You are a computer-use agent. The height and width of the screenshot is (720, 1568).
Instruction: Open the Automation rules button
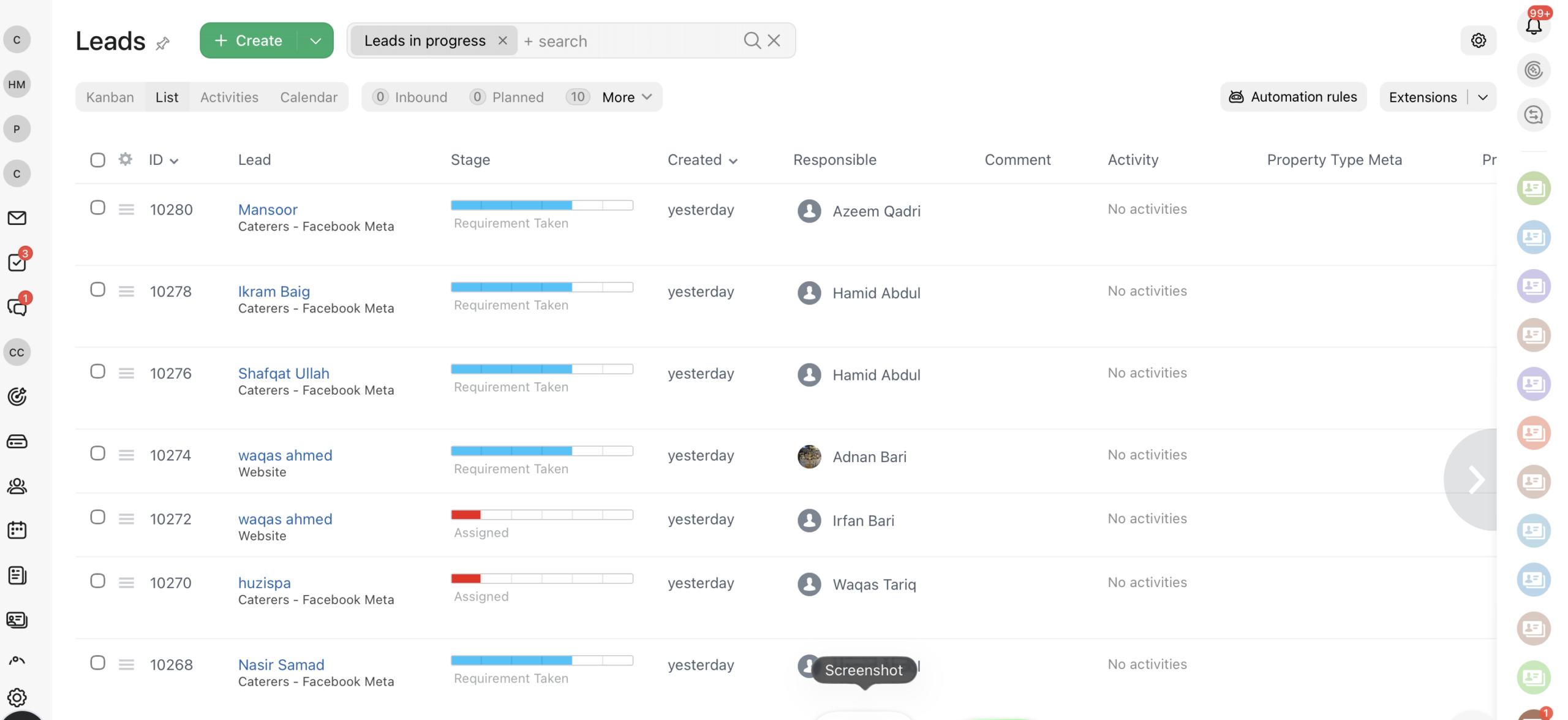tap(1293, 97)
